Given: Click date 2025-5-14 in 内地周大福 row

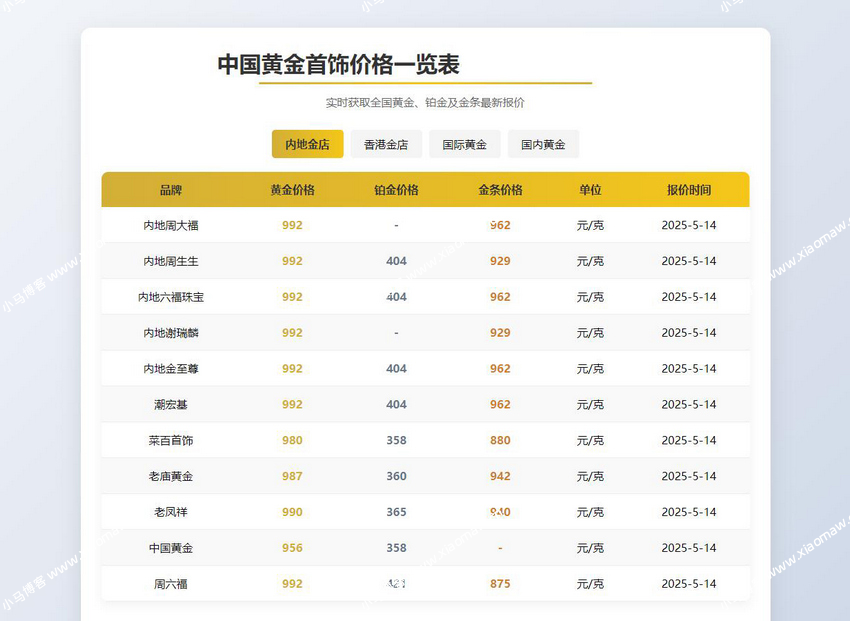Looking at the screenshot, I should 689,225.
